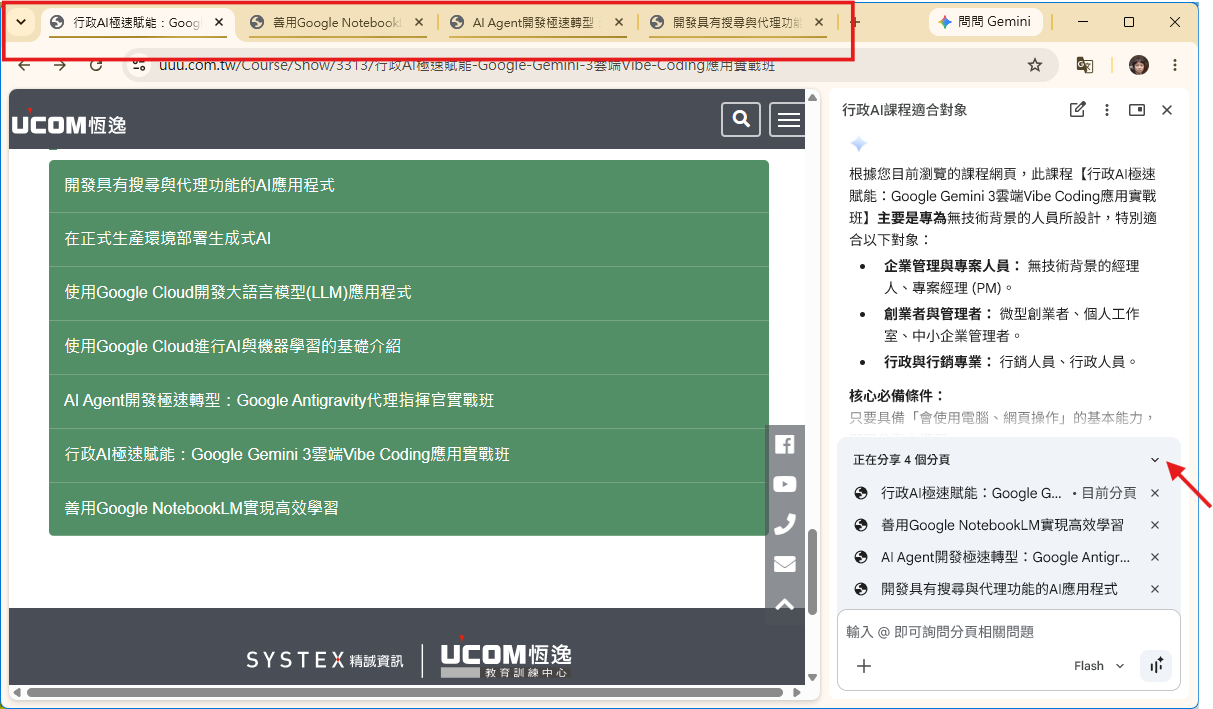This screenshot has height=709, width=1213.
Task: Click the UCOM恆逸 教育訓練中心 footer logo
Action: click(506, 659)
